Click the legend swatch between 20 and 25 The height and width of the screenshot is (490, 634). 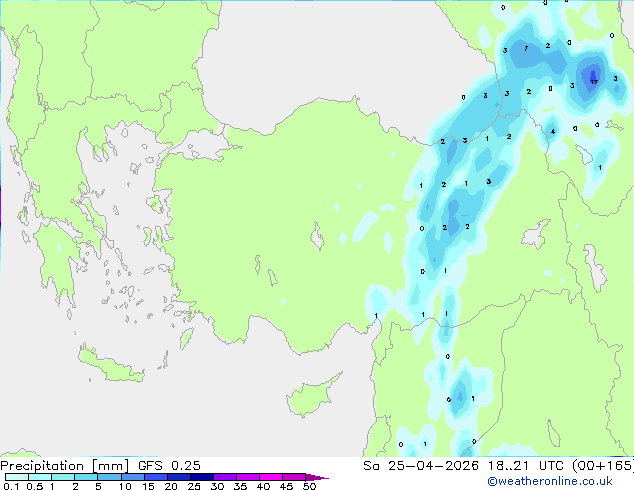click(x=178, y=477)
